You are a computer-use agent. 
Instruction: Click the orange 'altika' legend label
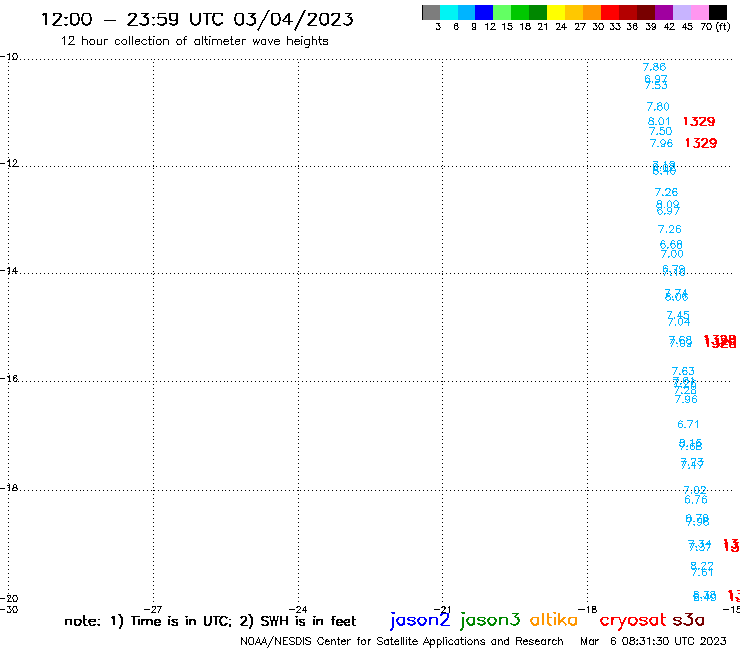(x=554, y=619)
